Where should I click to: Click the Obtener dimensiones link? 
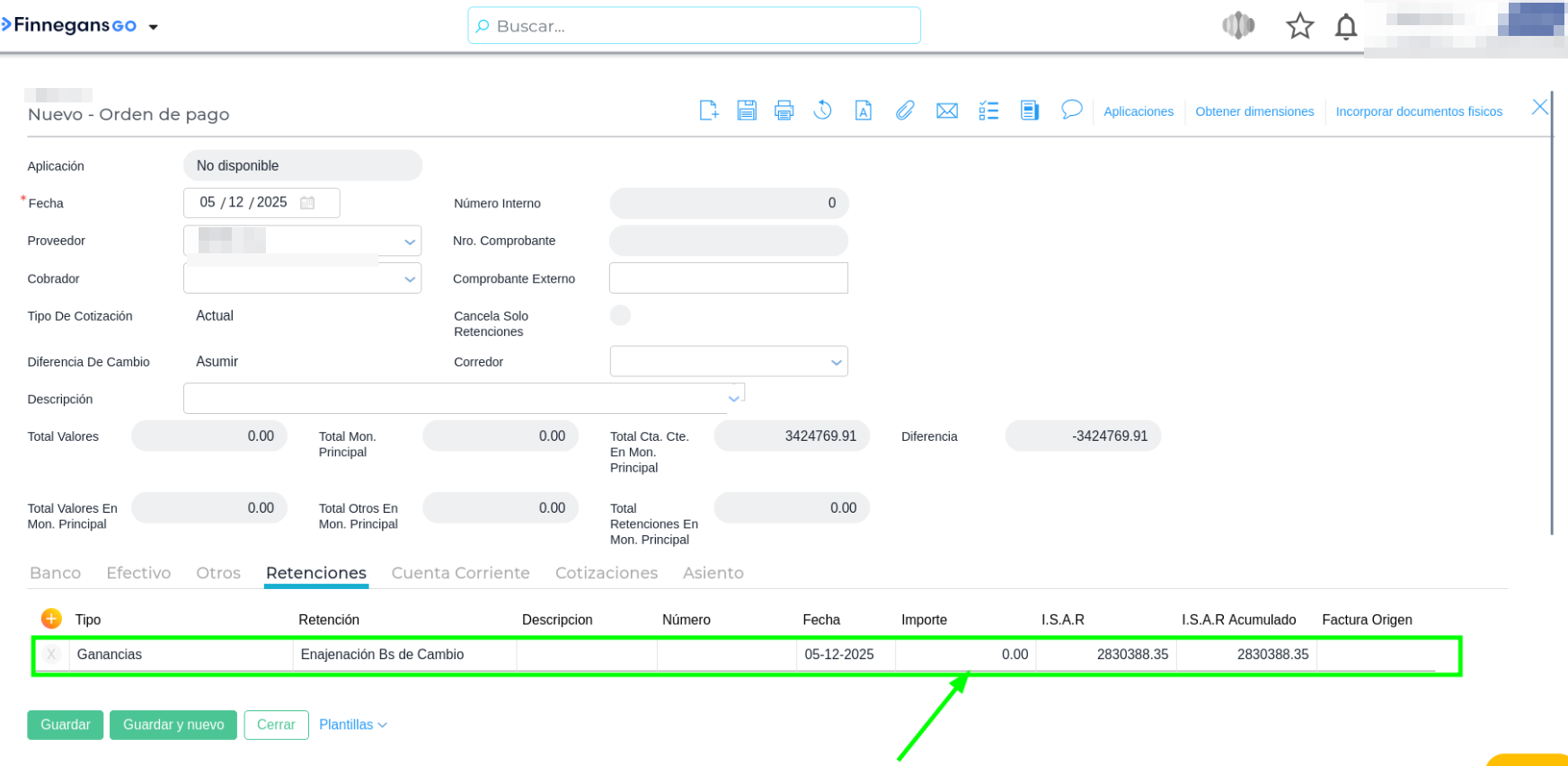(1254, 111)
